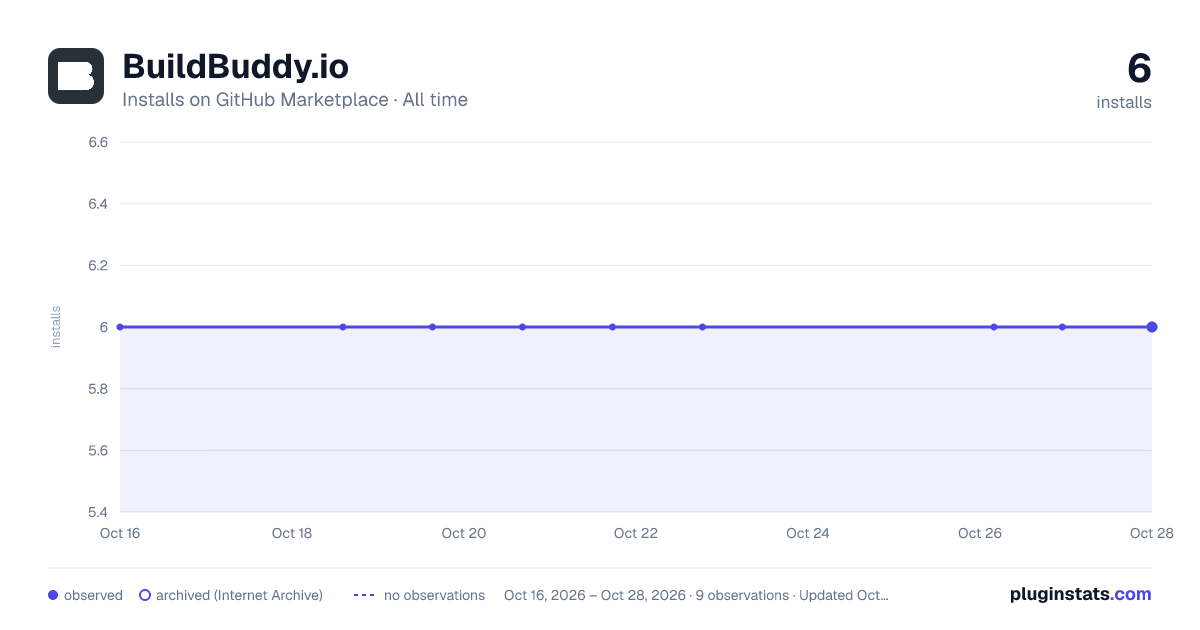Click the 5.6 y-axis label
This screenshot has width=1200, height=630.
(98, 450)
